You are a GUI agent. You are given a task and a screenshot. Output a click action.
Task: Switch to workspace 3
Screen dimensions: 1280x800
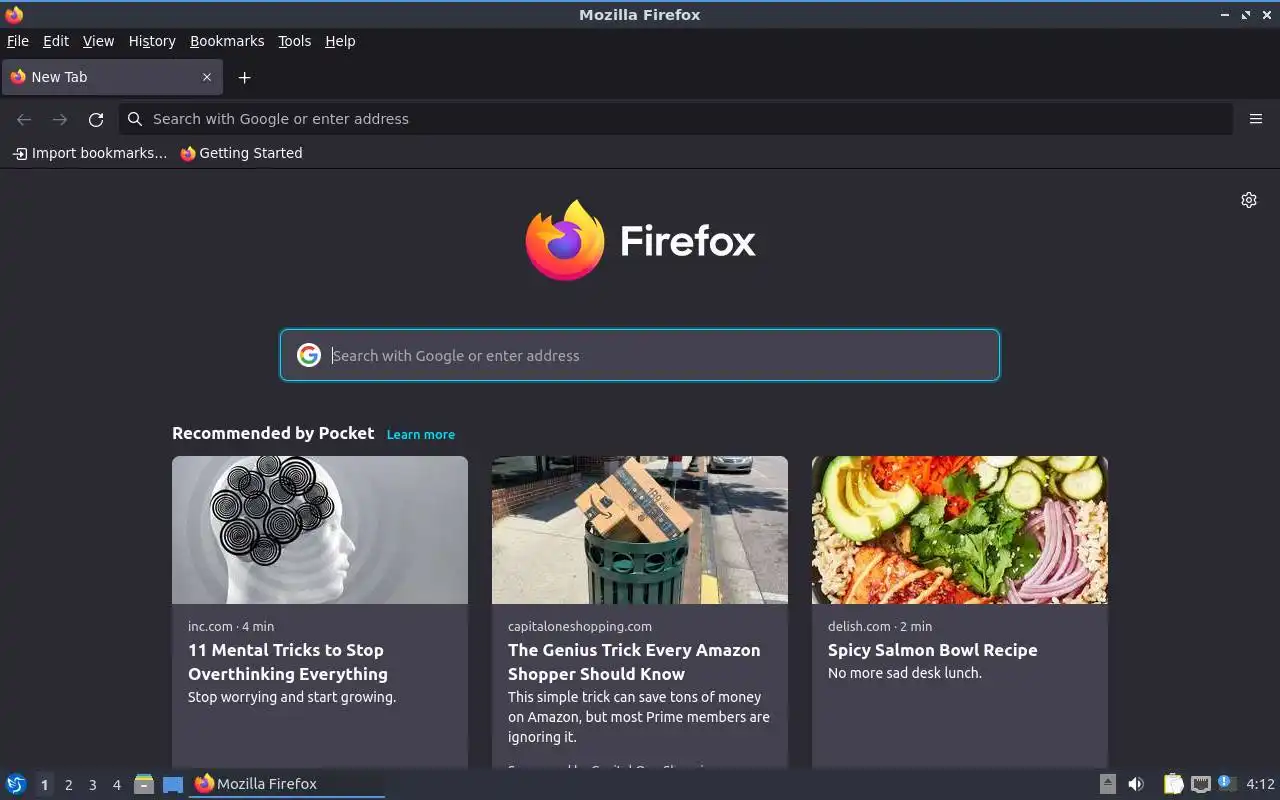click(92, 785)
